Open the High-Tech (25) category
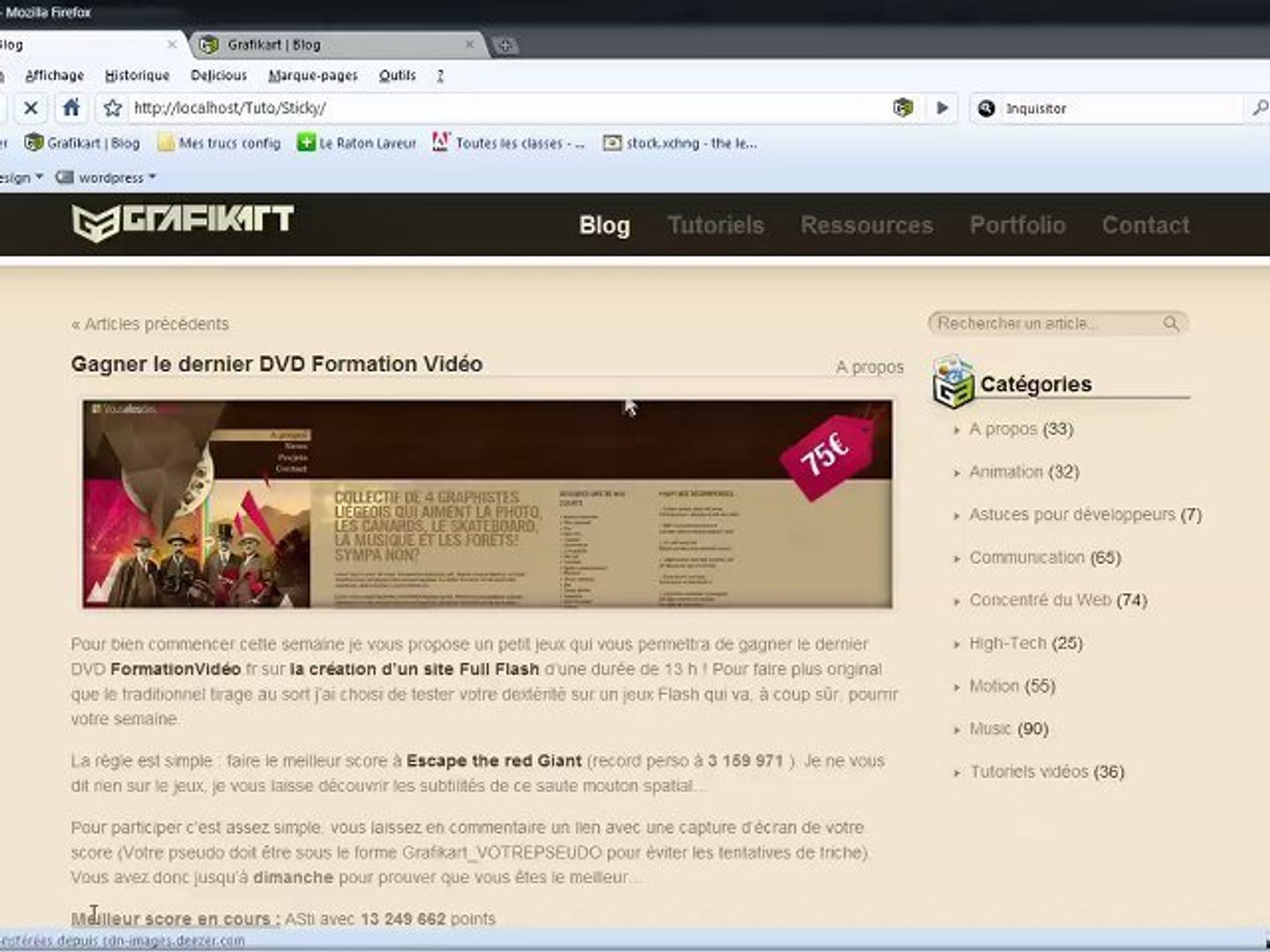 tap(1026, 643)
